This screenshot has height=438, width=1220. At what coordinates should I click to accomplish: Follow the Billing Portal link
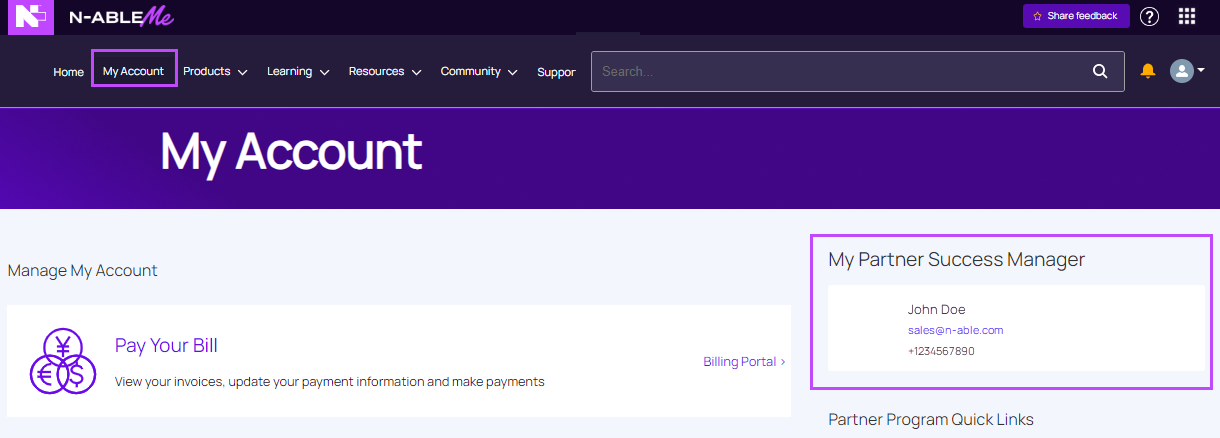pos(744,361)
